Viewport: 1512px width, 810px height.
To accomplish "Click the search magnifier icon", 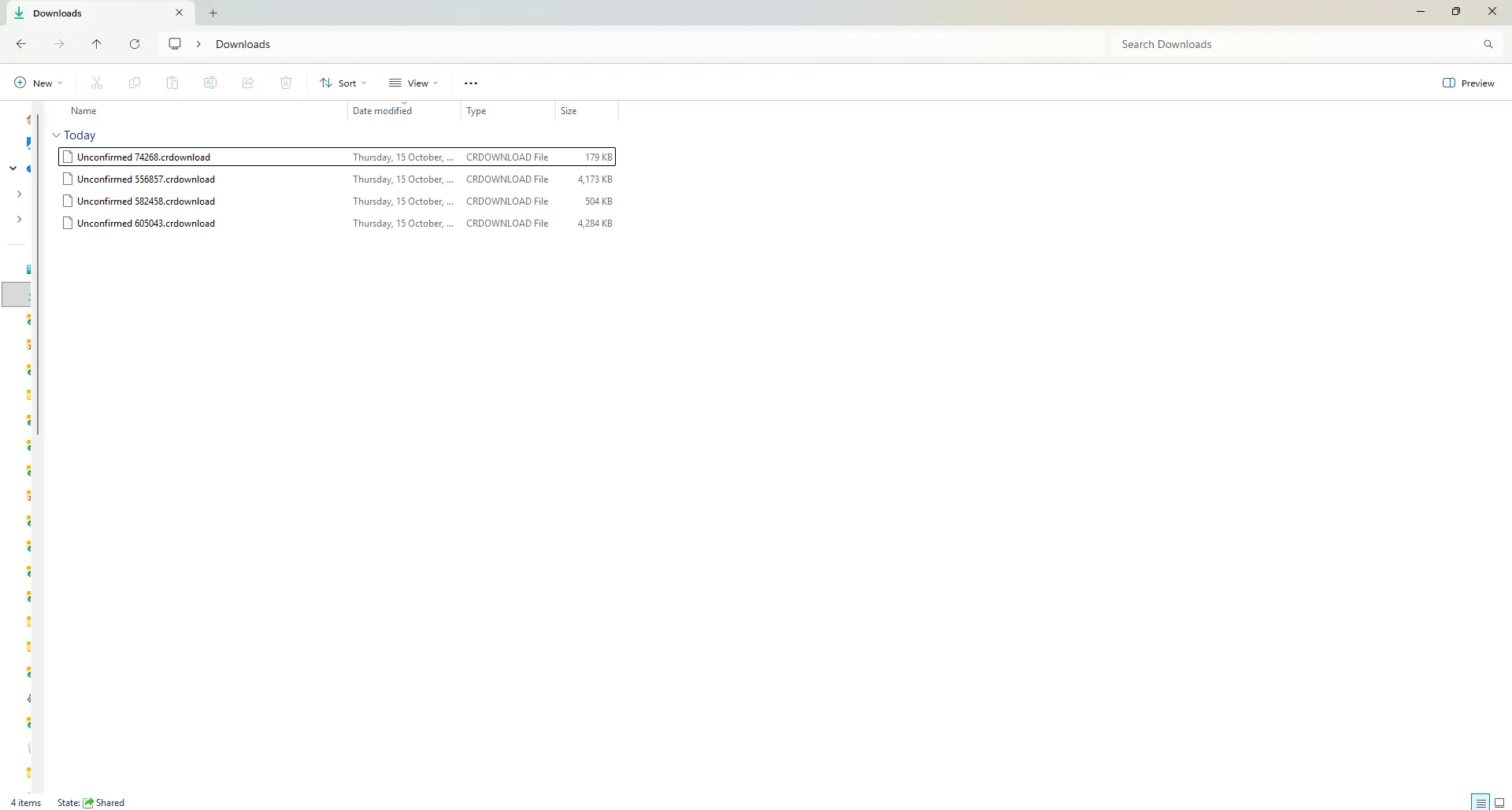I will (x=1488, y=44).
